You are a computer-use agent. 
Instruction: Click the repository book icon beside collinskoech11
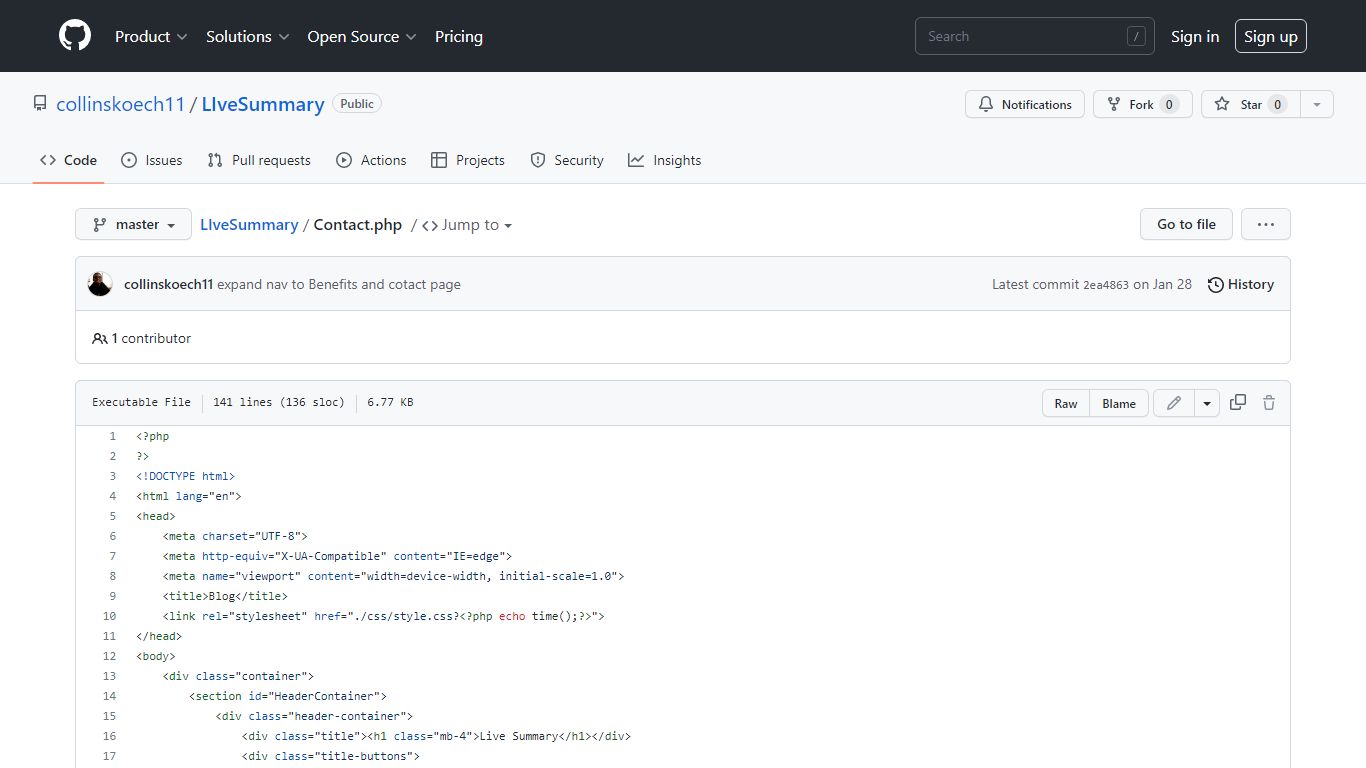tap(40, 103)
